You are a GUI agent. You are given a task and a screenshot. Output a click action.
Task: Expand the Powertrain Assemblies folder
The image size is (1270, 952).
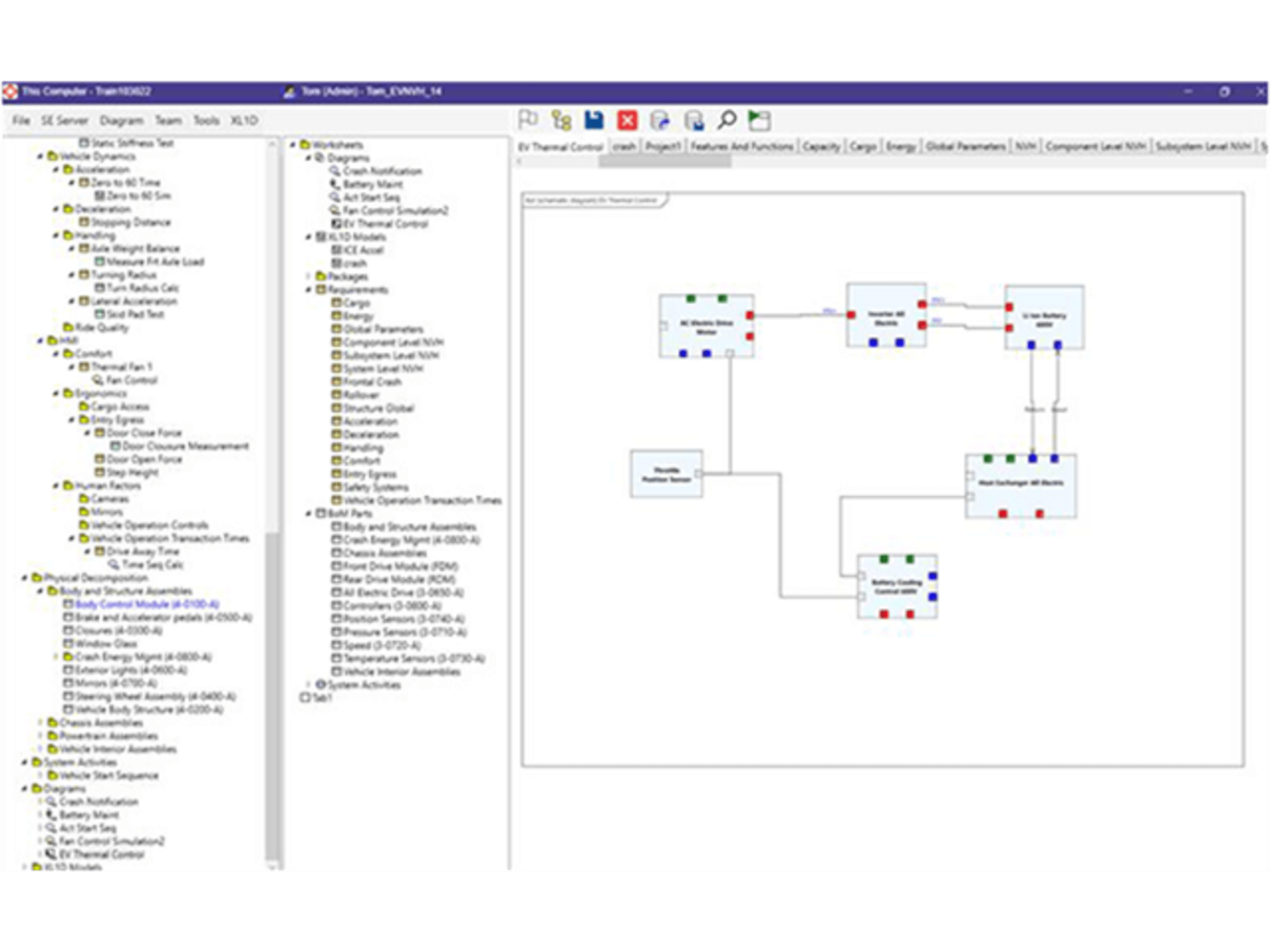coord(40,736)
